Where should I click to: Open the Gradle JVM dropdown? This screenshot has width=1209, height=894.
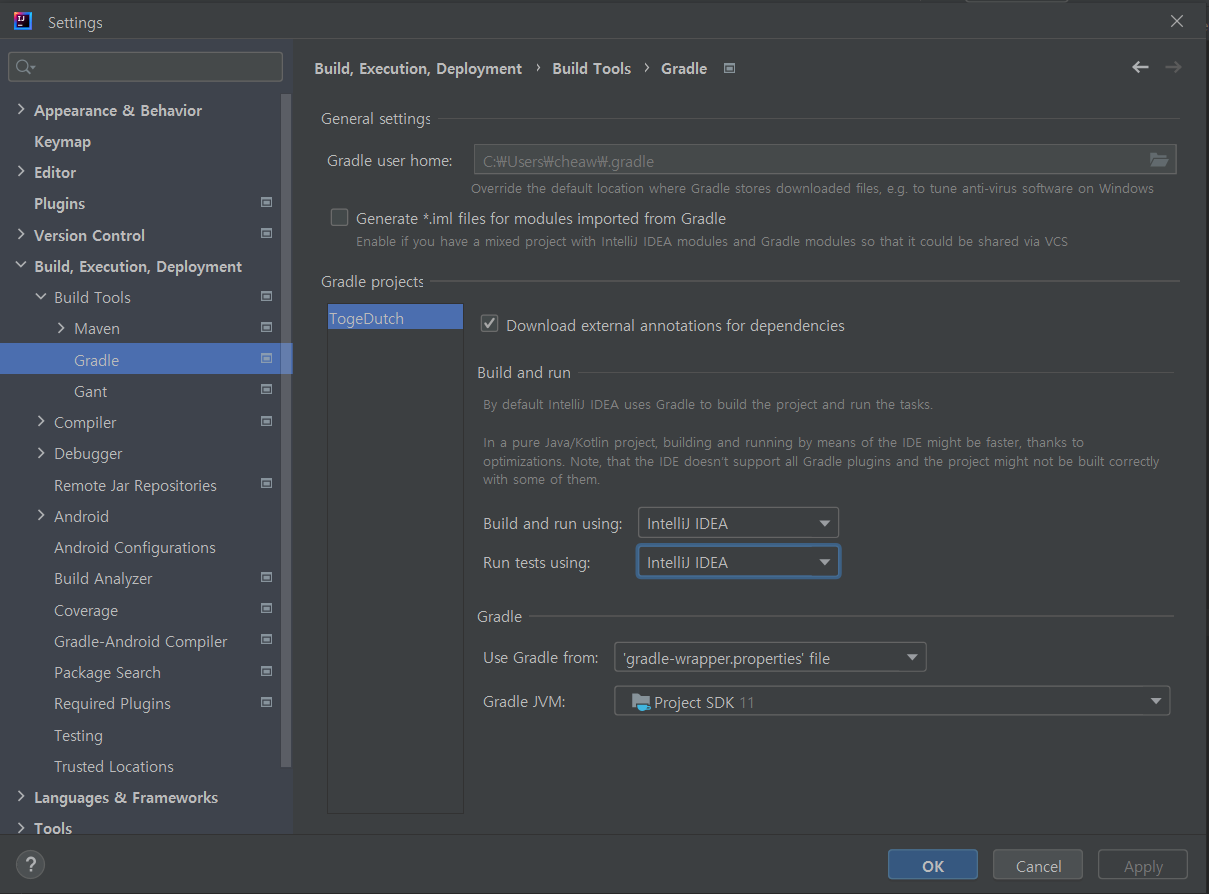[x=892, y=701]
